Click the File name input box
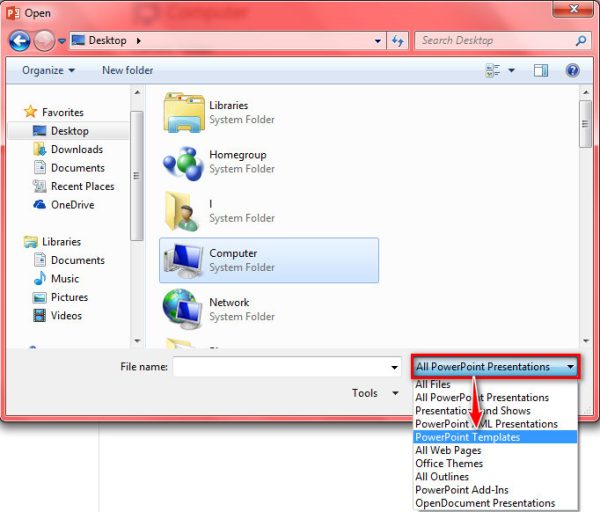The width and height of the screenshot is (600, 512). coord(281,367)
